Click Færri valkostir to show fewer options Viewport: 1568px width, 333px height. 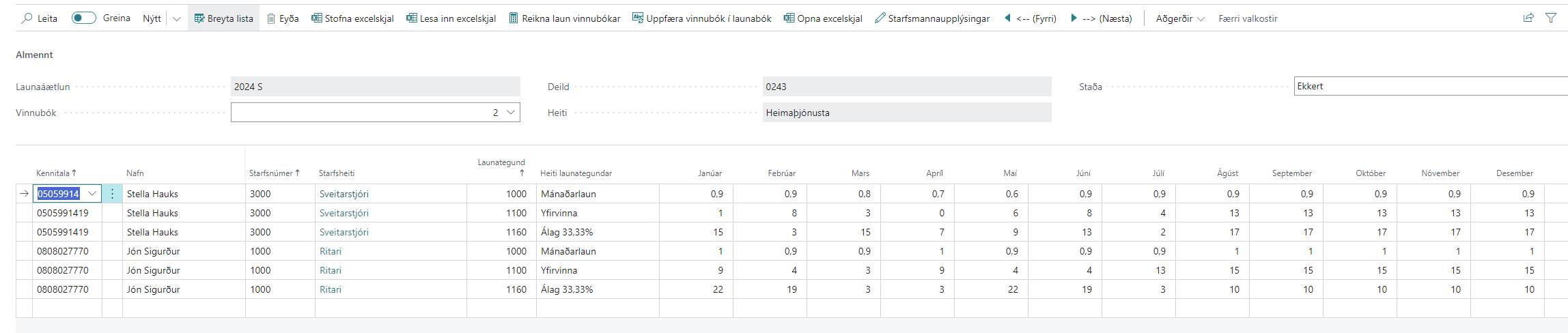point(1248,18)
